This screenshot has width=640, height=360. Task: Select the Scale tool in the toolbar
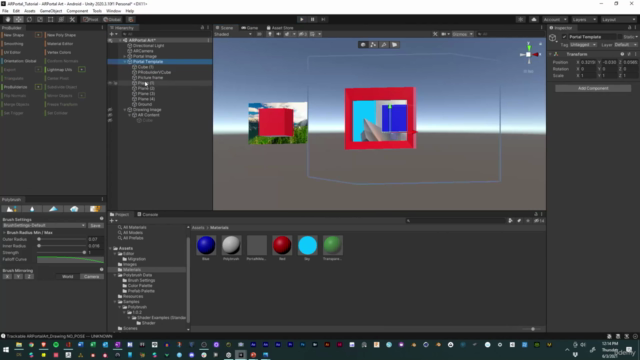[40, 20]
